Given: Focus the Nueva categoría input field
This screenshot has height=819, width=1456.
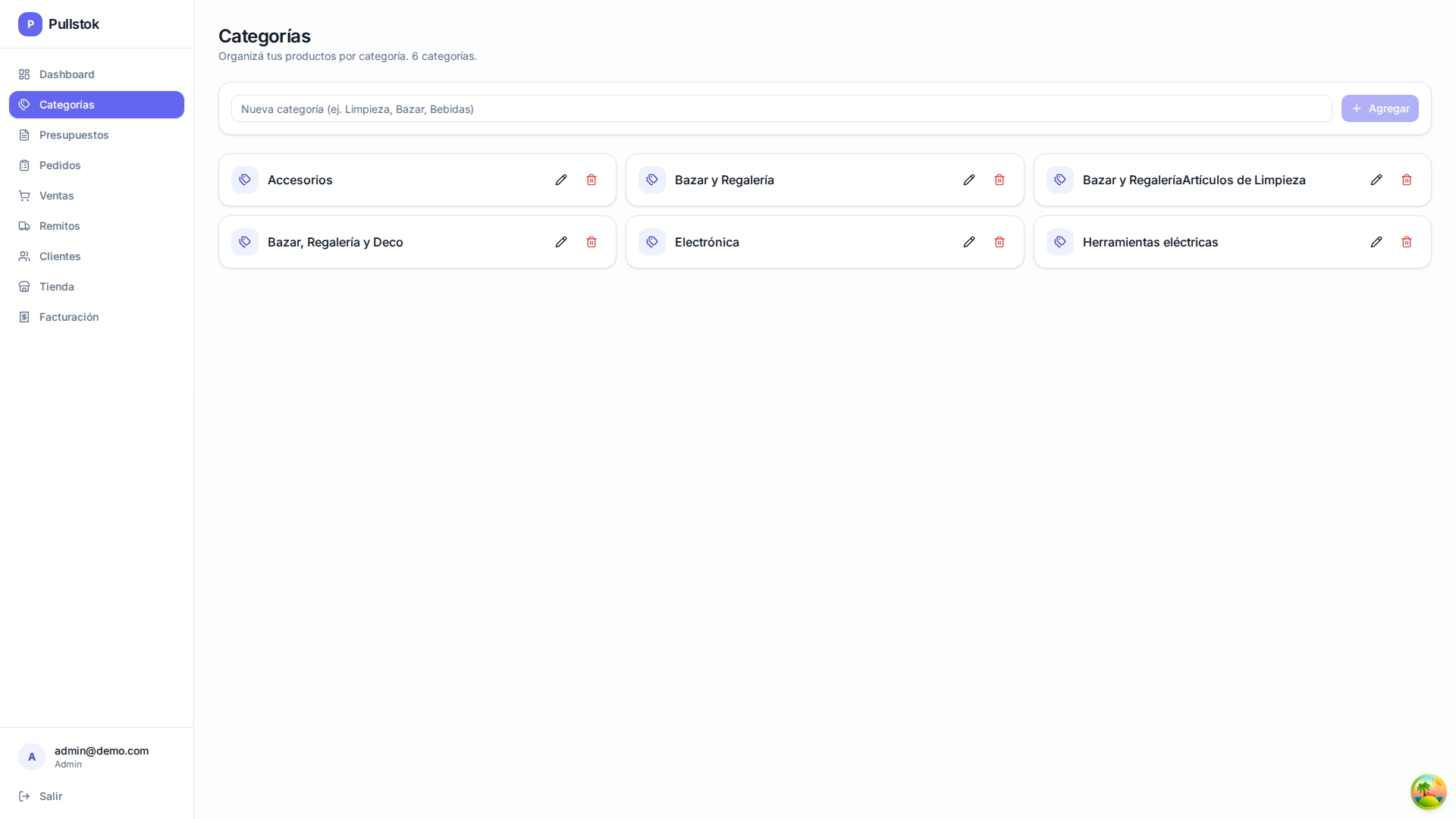Looking at the screenshot, I should (x=781, y=108).
